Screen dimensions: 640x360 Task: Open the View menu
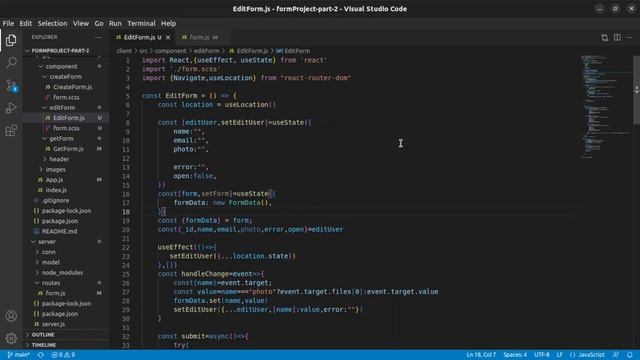click(81, 24)
